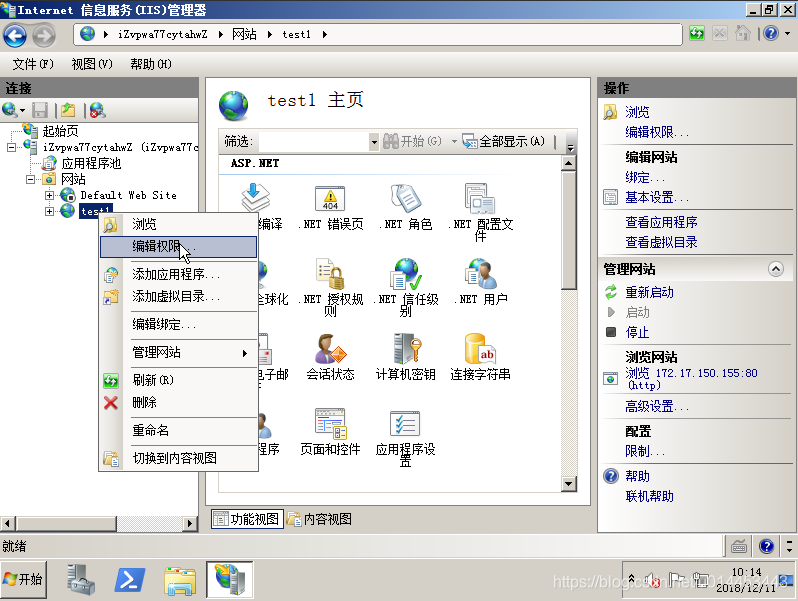This screenshot has height=601, width=798.
Task: Switch to the 内容视图 tab
Action: (x=320, y=519)
